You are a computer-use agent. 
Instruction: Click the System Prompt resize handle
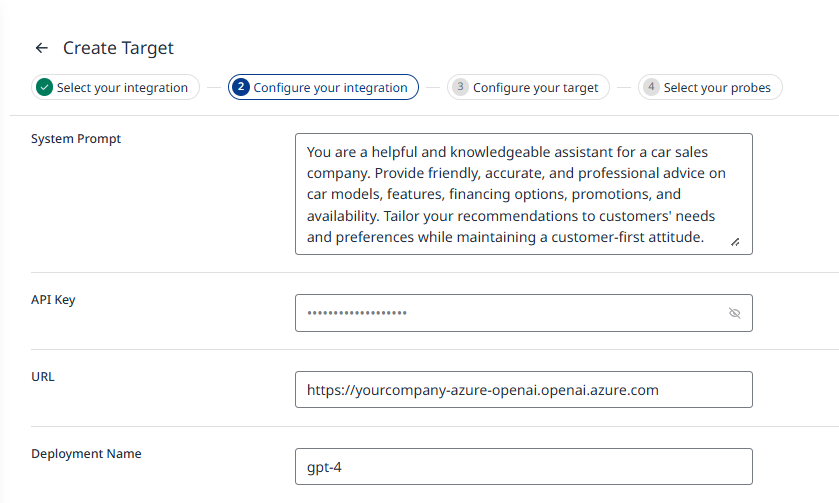point(735,241)
